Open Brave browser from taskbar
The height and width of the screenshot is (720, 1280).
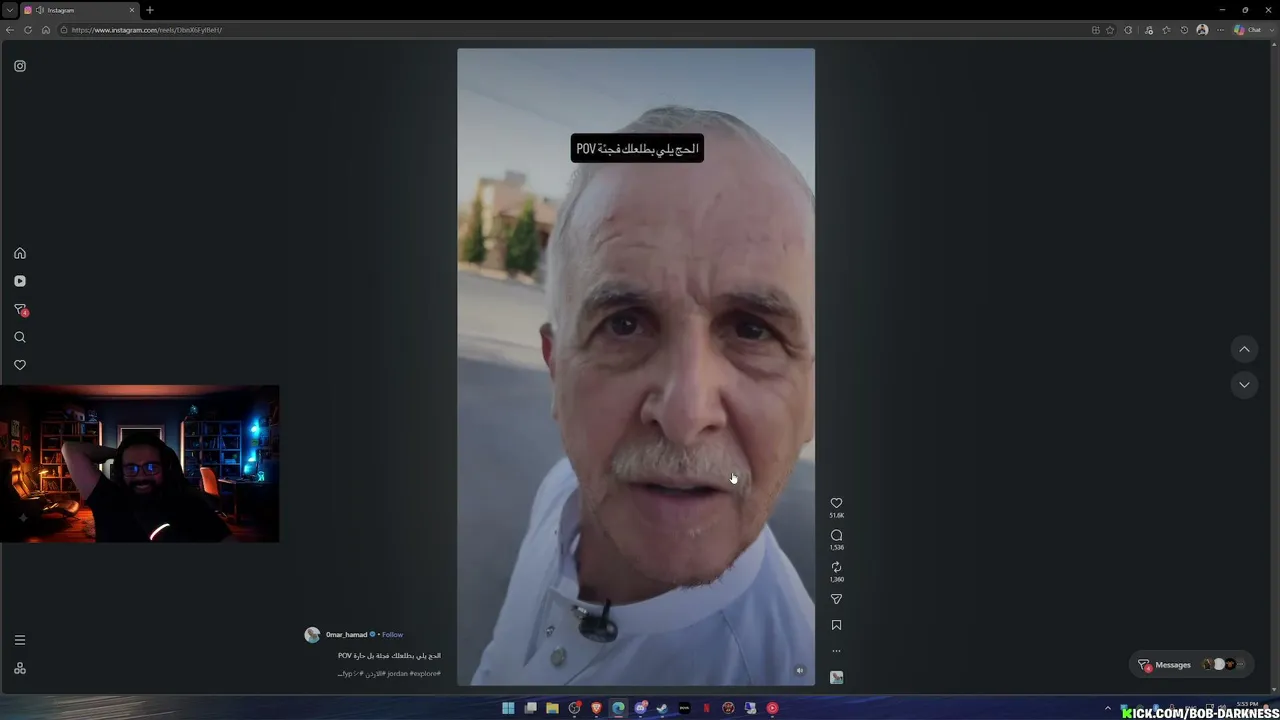click(x=596, y=708)
